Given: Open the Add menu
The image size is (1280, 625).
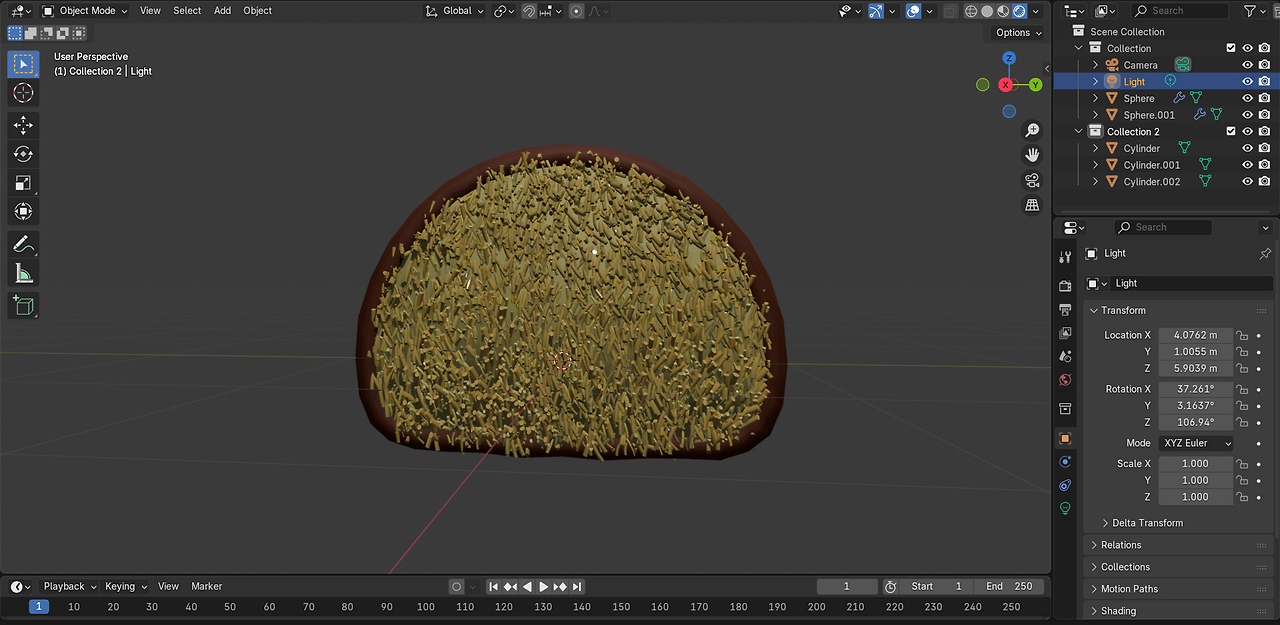Looking at the screenshot, I should pyautogui.click(x=222, y=11).
